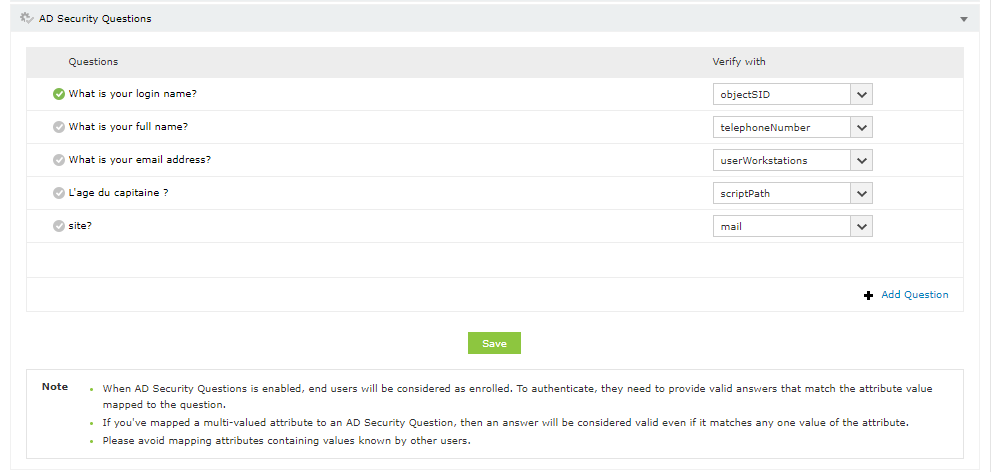Open the userWorkstations attribute dropdown

coord(862,160)
